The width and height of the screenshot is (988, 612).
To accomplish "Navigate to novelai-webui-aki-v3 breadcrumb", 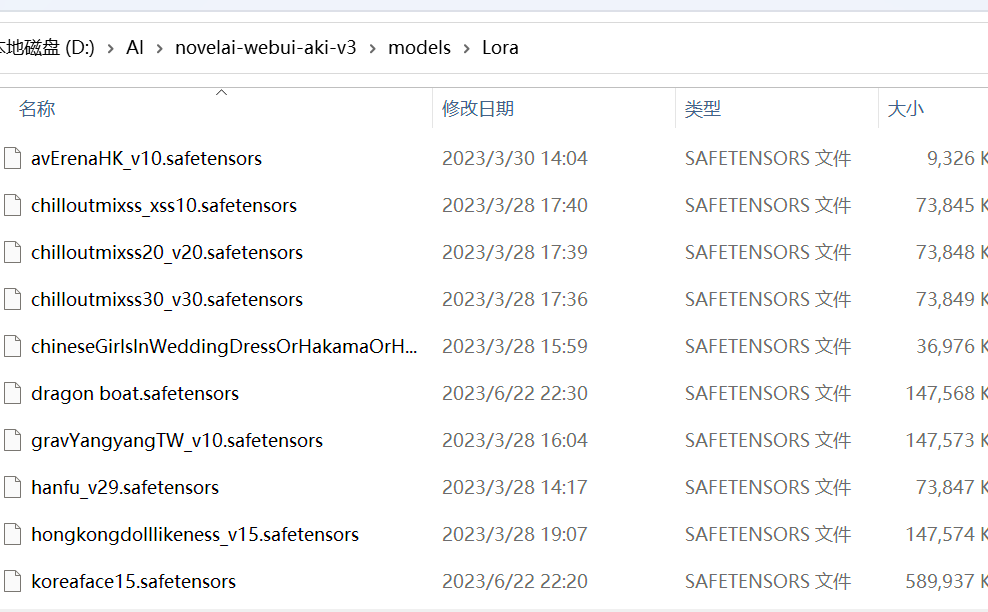I will 265,48.
